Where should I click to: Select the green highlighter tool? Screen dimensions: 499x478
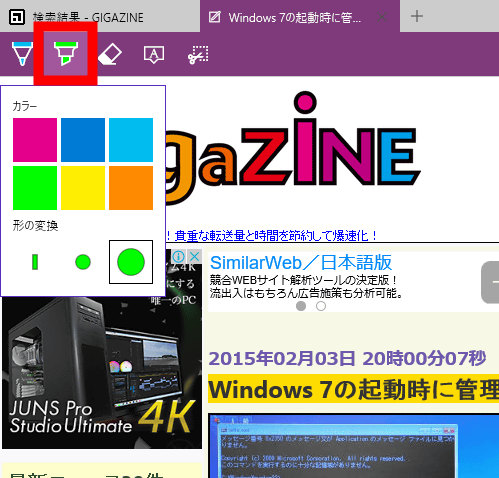click(x=66, y=54)
